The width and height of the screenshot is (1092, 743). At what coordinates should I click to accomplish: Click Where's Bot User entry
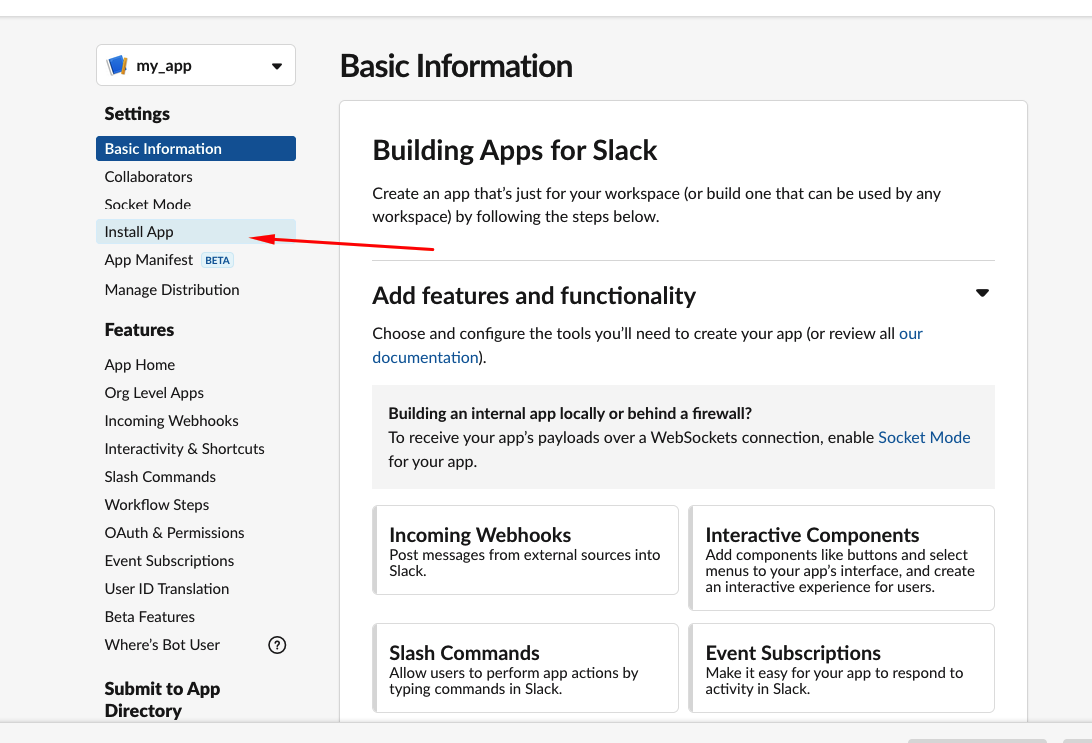point(162,645)
